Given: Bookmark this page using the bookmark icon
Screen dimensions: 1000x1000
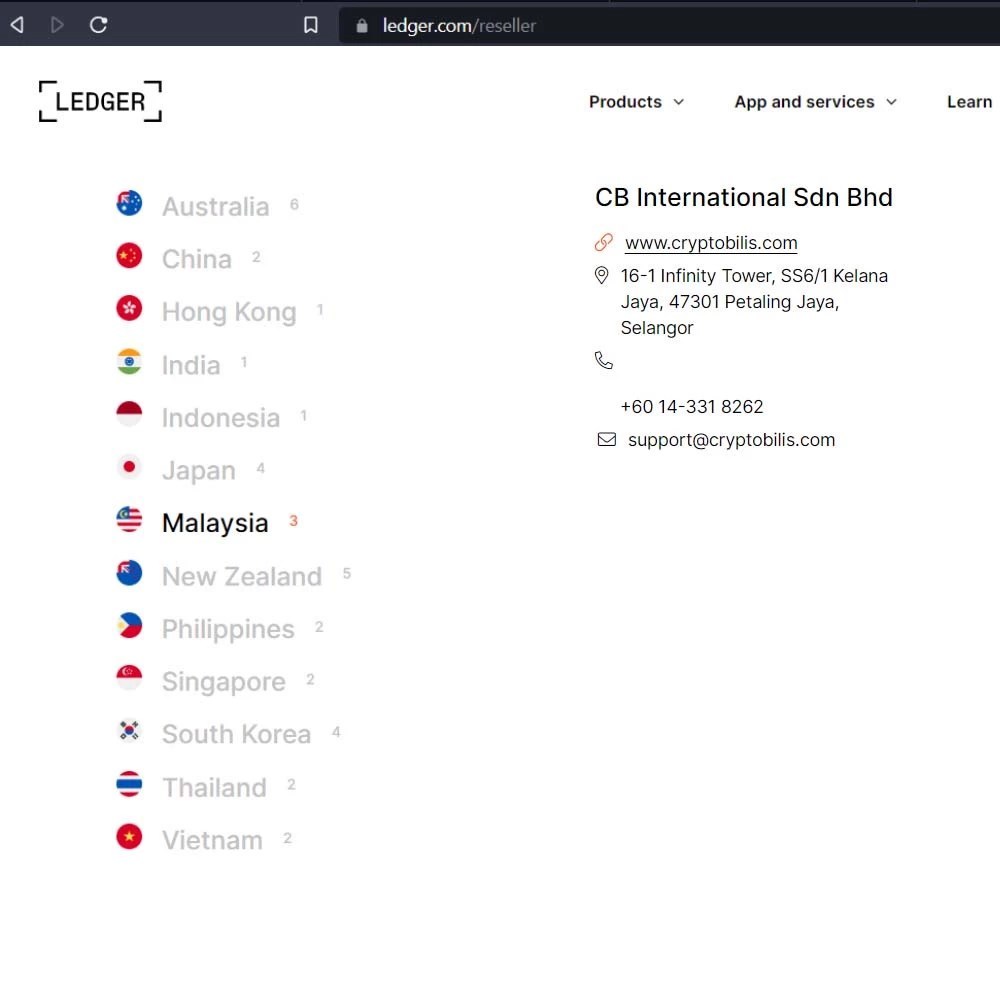Looking at the screenshot, I should pyautogui.click(x=311, y=25).
